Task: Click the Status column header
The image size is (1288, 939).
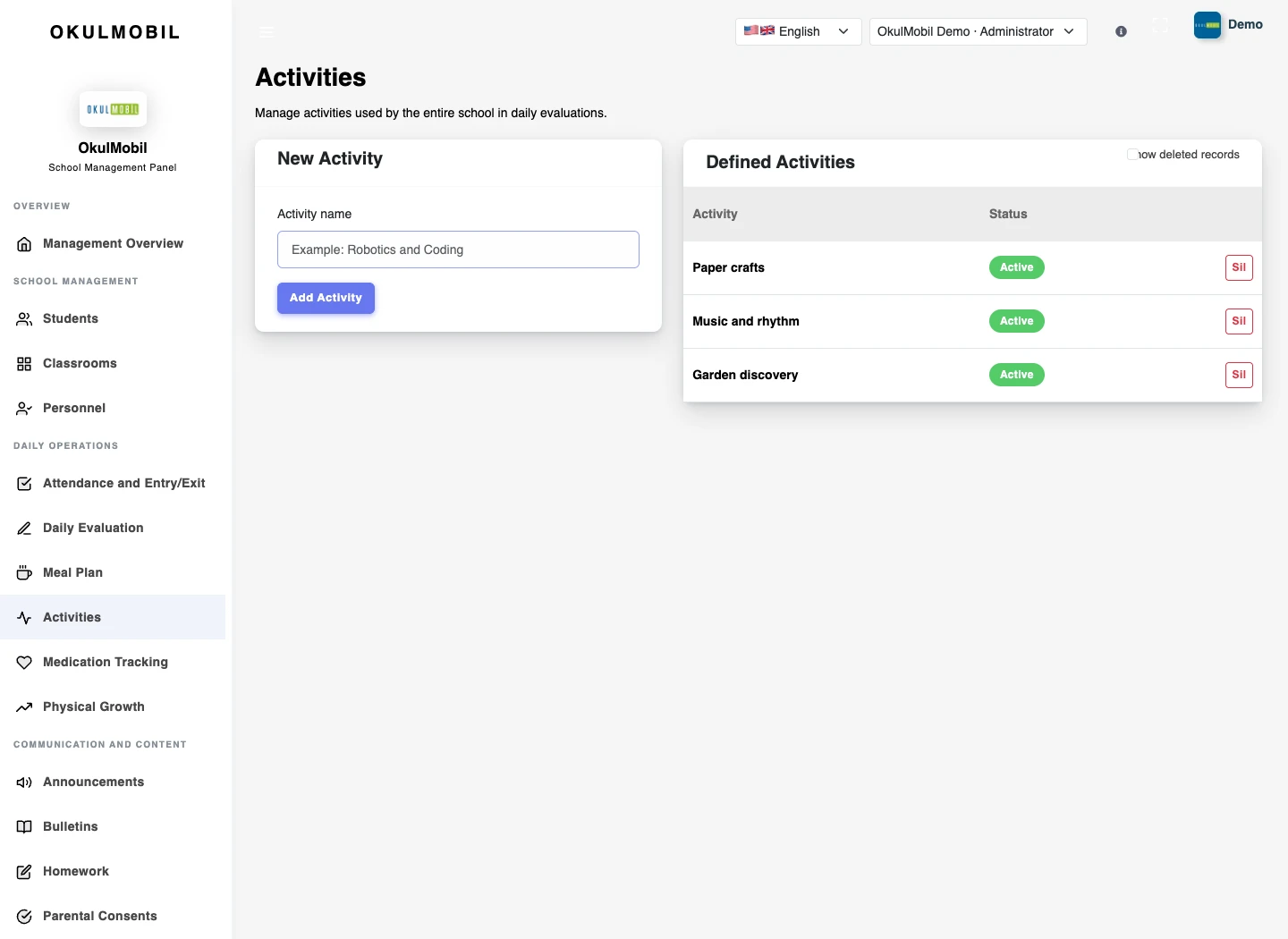Action: click(x=1008, y=214)
